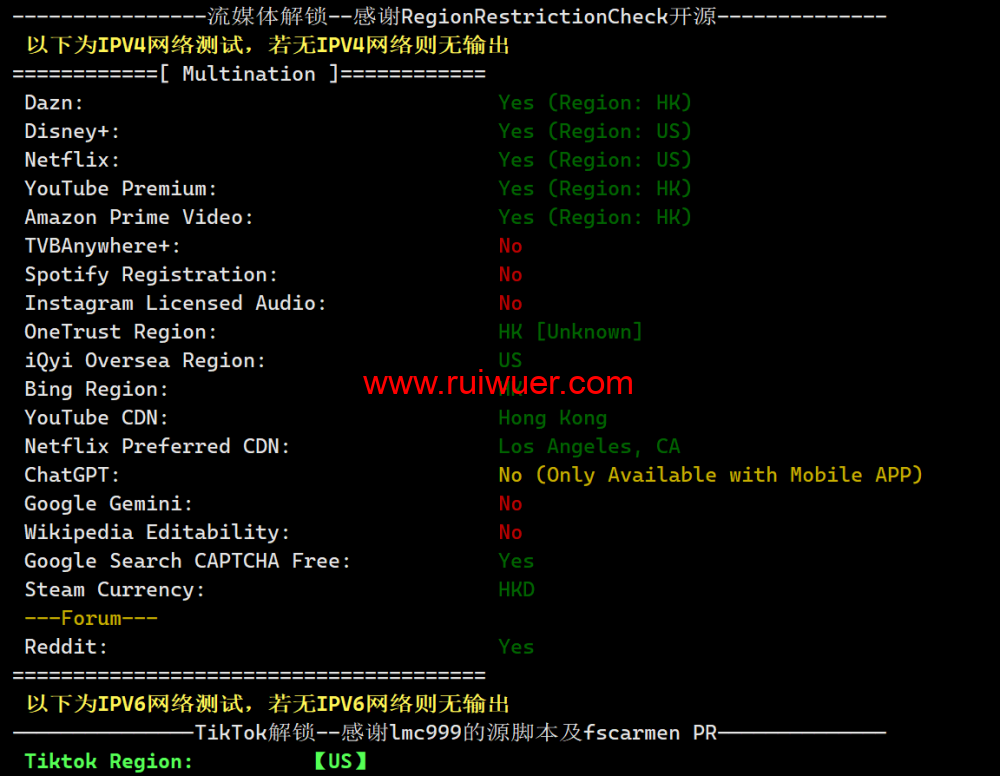
Task: Click the Dazn result Yes (Region: HK)
Action: click(x=594, y=103)
